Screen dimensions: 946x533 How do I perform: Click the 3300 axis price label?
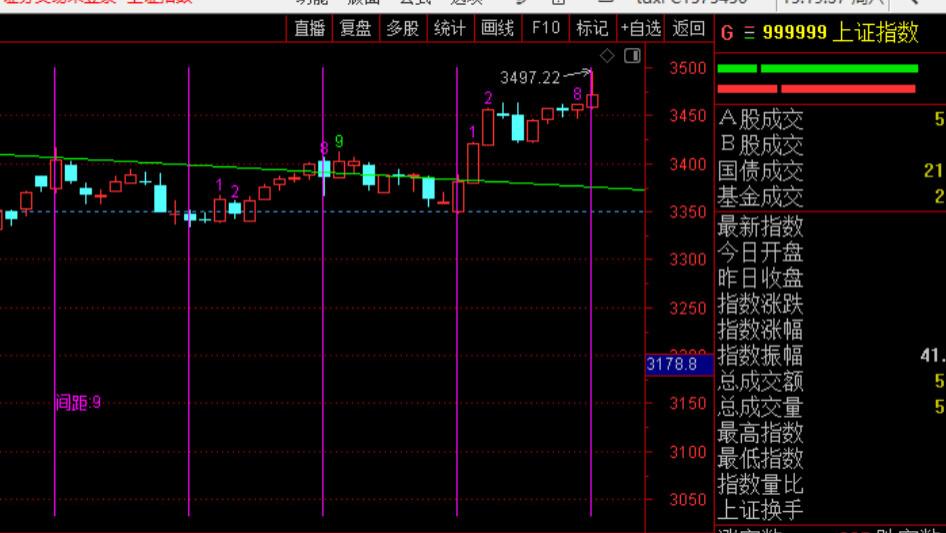pos(688,260)
